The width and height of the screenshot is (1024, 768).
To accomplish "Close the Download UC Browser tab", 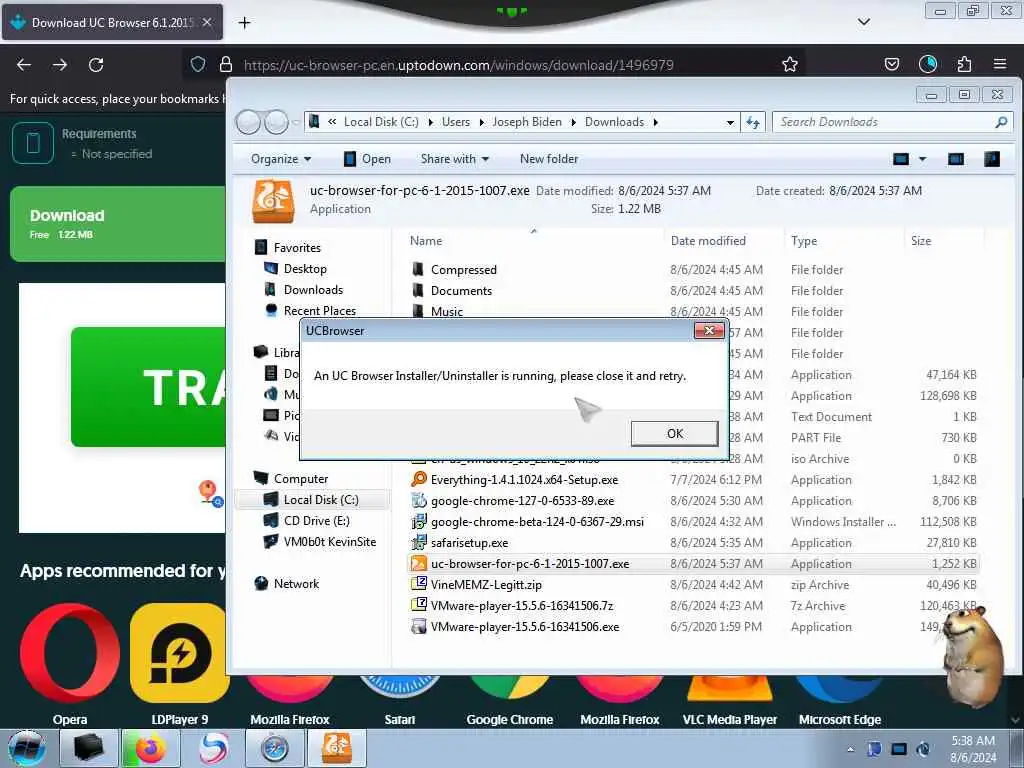I will [x=207, y=22].
